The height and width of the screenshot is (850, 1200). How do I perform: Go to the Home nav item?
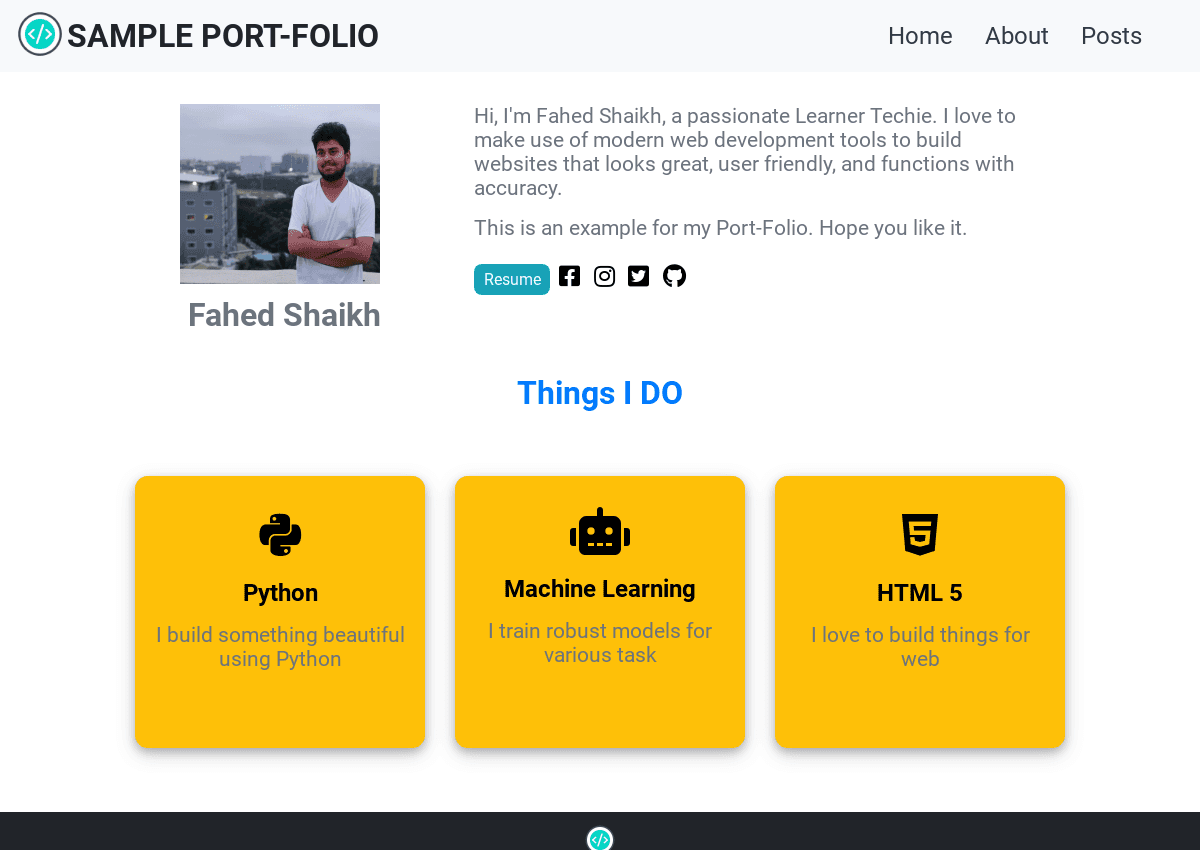click(x=920, y=36)
